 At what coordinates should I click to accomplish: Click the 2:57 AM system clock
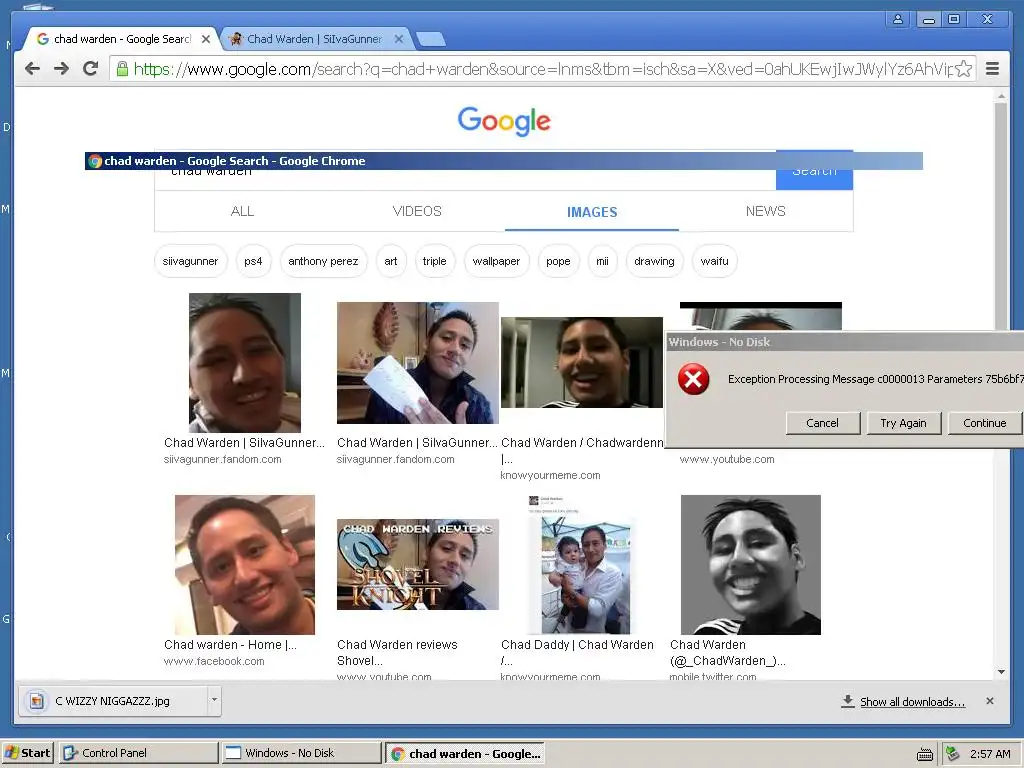(x=990, y=754)
